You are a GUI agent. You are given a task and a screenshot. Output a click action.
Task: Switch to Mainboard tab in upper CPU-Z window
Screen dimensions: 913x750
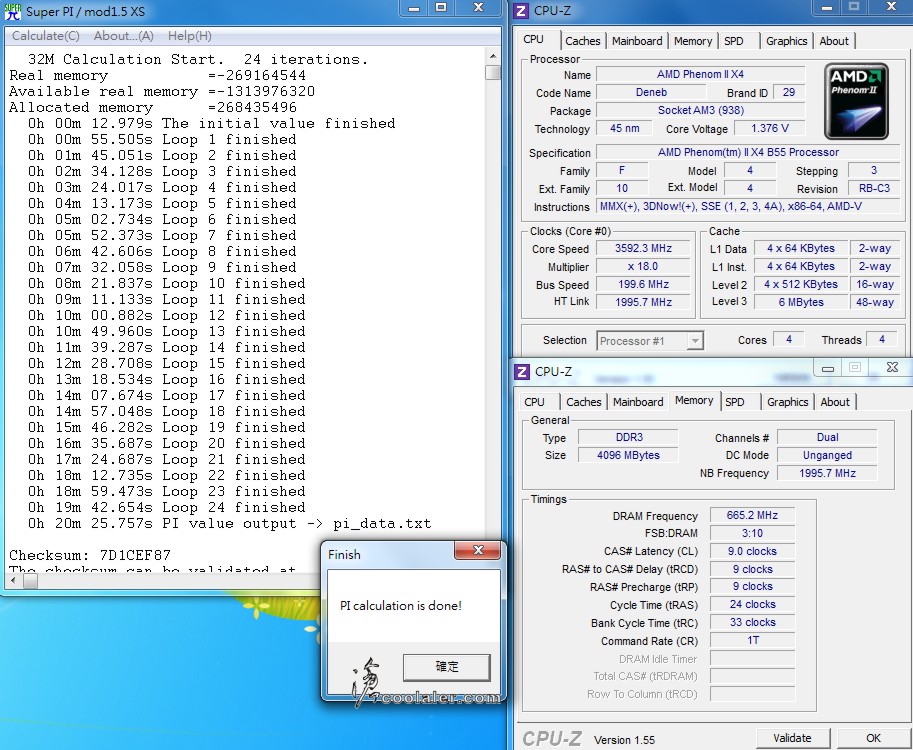(x=637, y=41)
